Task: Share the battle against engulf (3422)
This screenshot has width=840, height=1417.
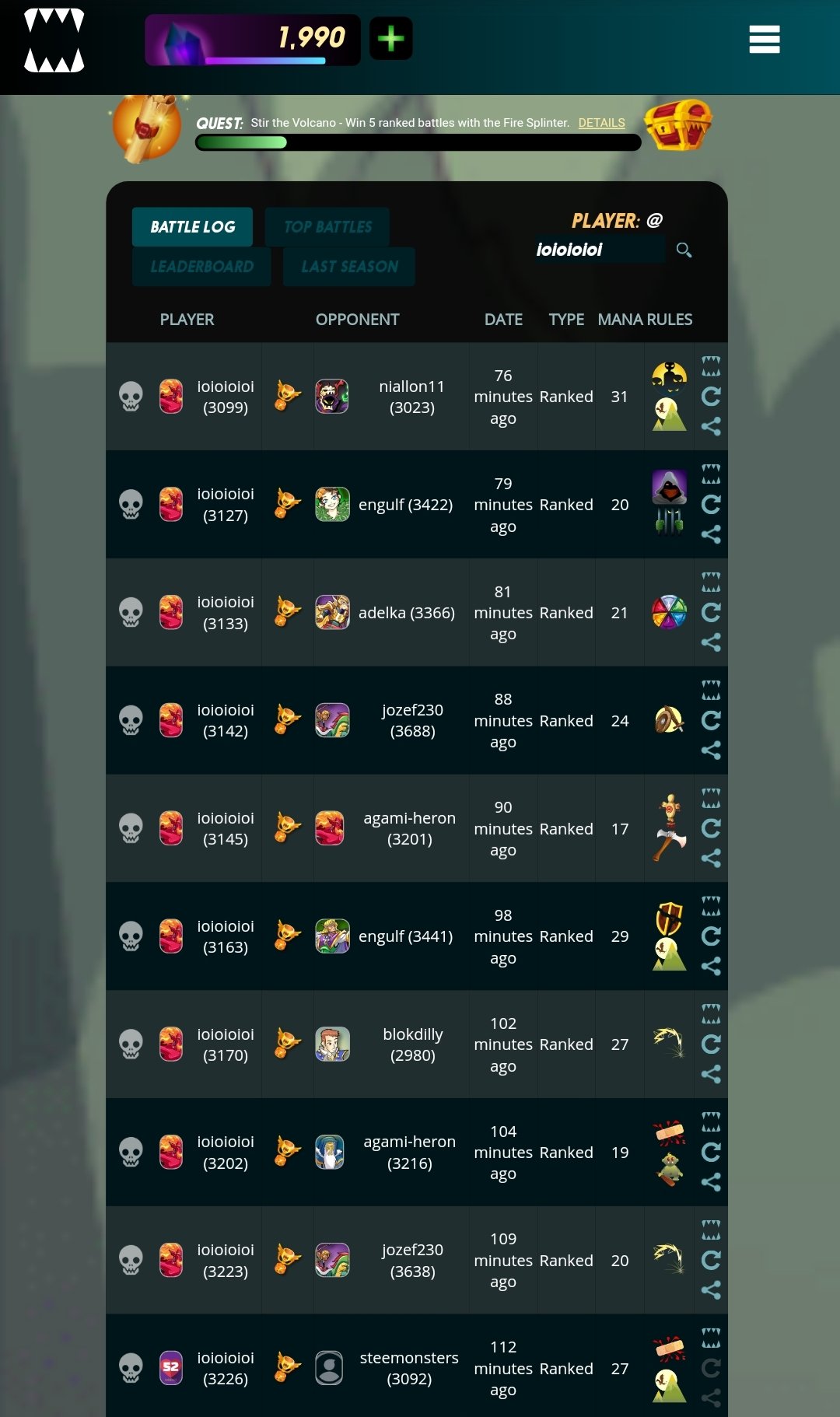Action: 711,534
